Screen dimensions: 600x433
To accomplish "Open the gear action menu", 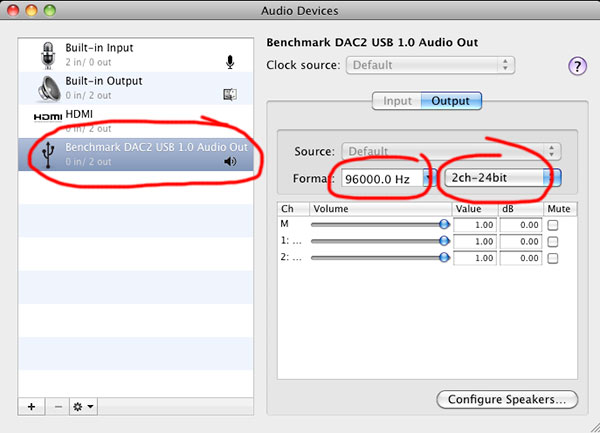I will [83, 406].
